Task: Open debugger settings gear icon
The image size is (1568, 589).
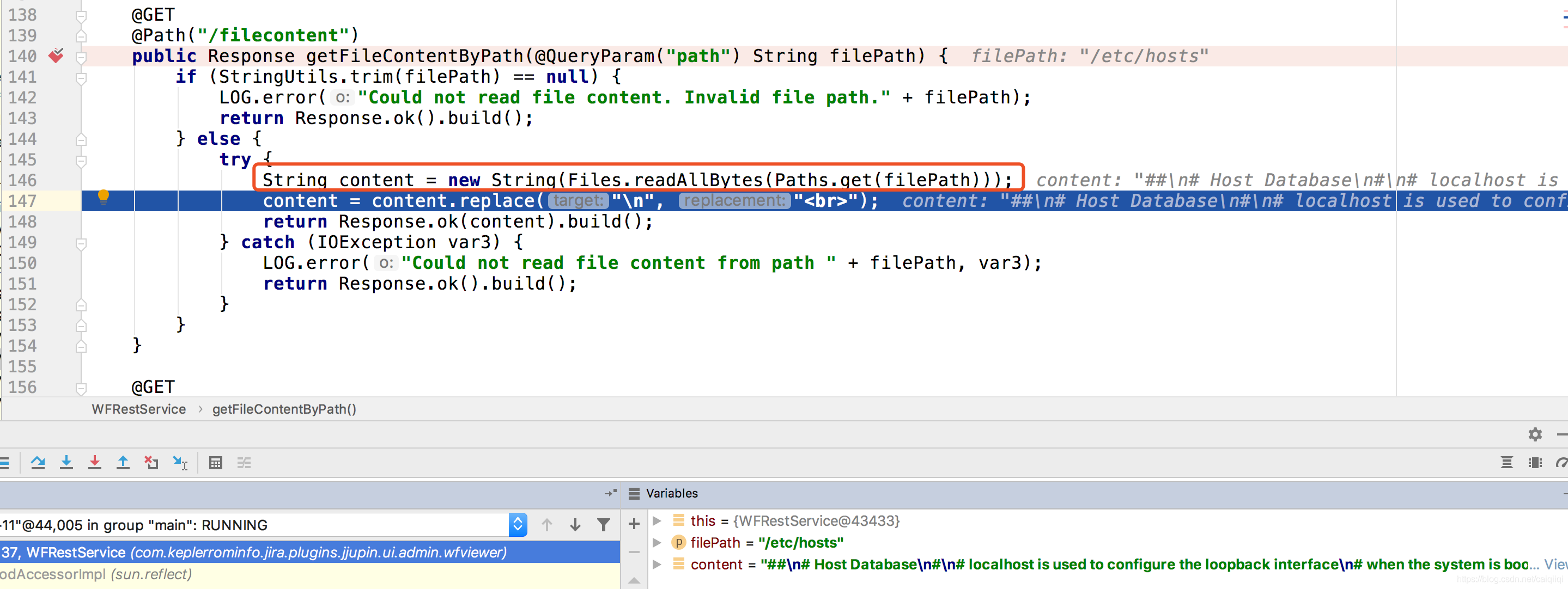Action: click(1535, 434)
